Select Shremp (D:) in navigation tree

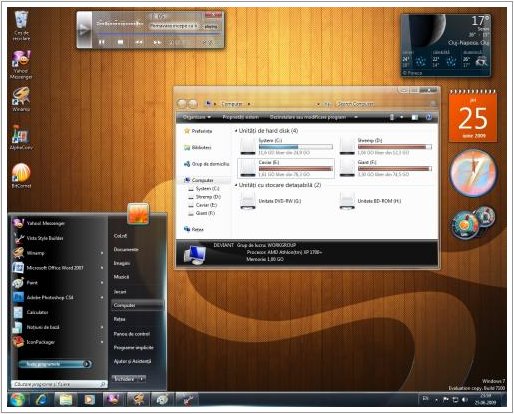pos(204,197)
